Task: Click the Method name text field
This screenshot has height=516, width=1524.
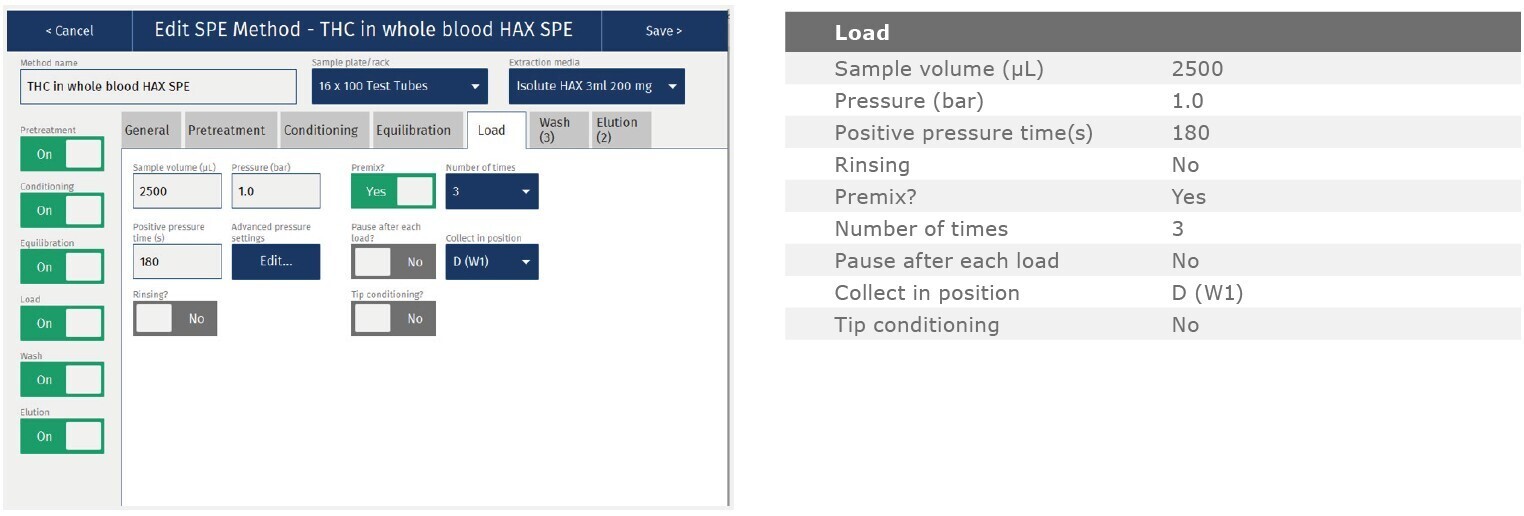Action: pyautogui.click(x=158, y=87)
